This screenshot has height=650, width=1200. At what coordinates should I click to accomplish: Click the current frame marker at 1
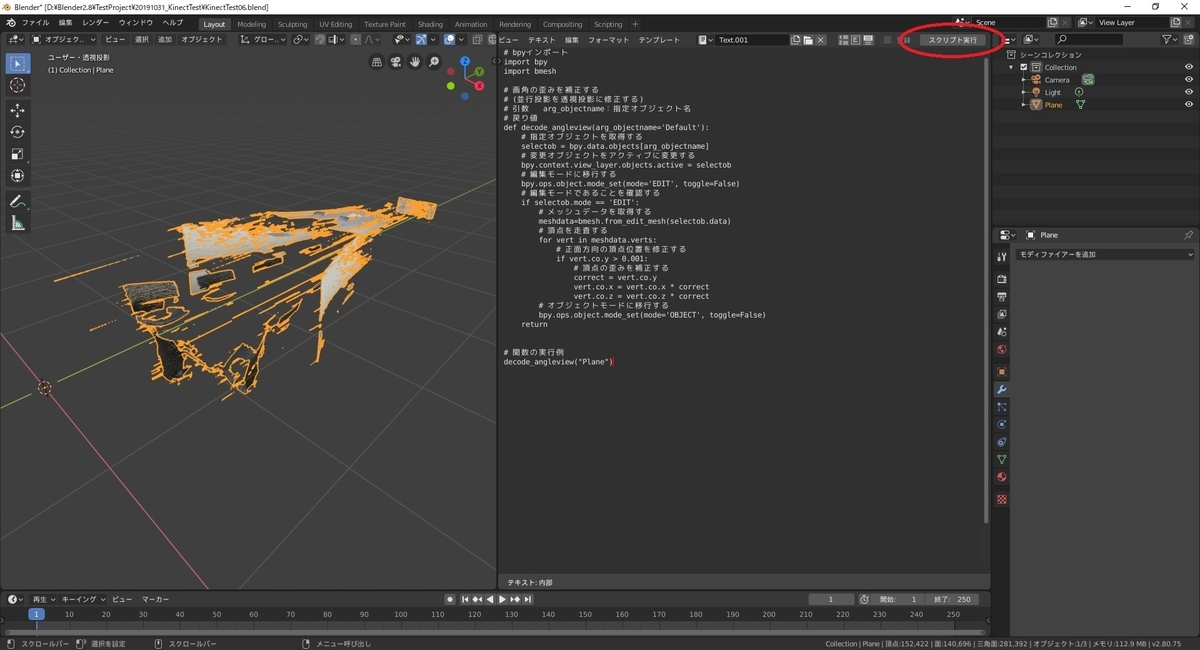click(36, 614)
